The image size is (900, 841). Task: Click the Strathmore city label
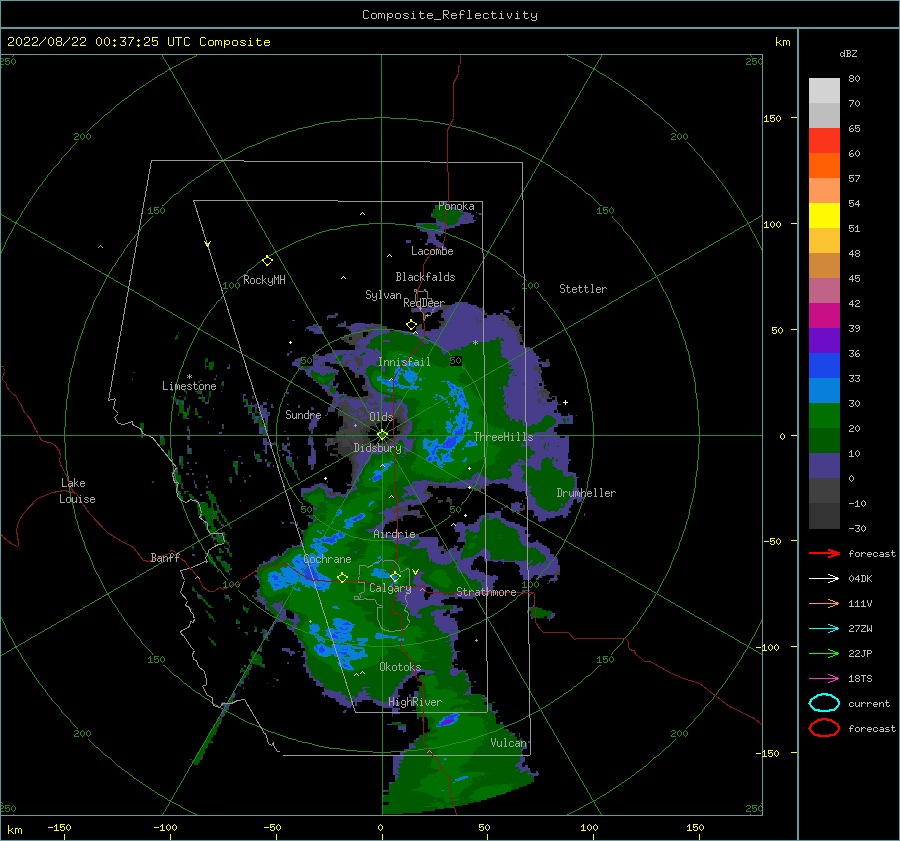(x=486, y=592)
